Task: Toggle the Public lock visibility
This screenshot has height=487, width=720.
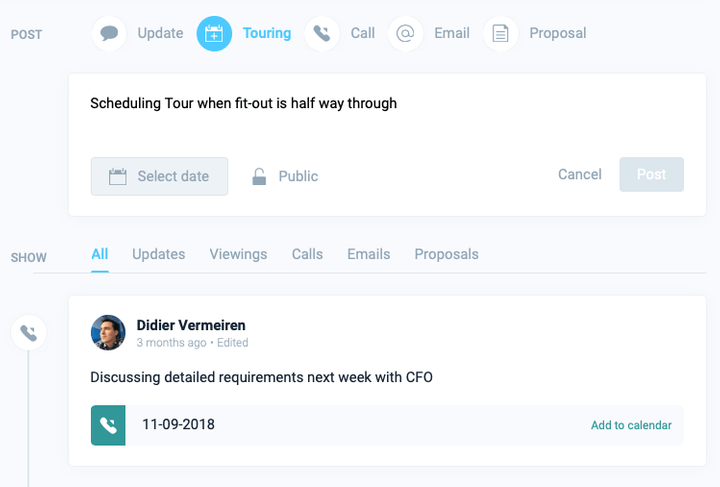Action: 285,176
